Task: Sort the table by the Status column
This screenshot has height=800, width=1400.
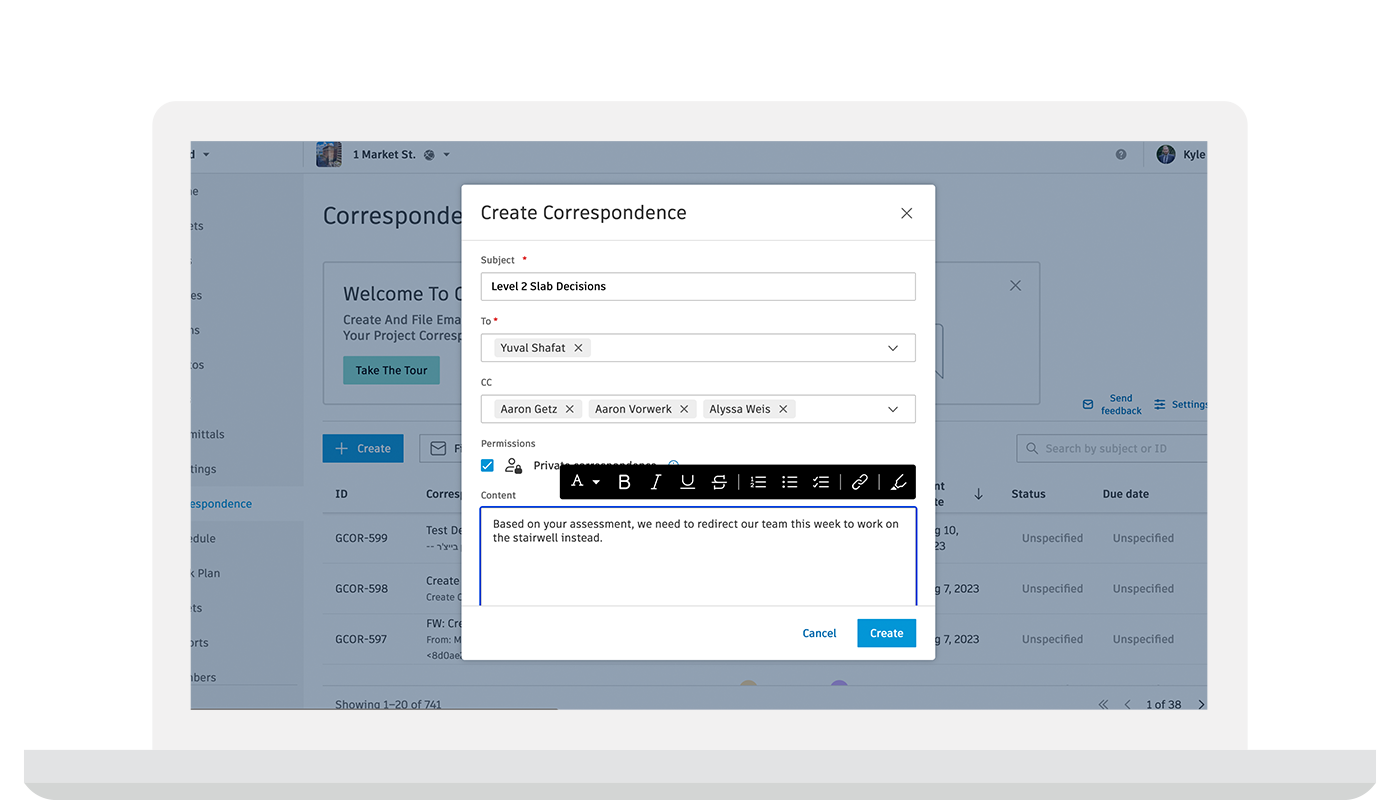Action: (x=1028, y=494)
